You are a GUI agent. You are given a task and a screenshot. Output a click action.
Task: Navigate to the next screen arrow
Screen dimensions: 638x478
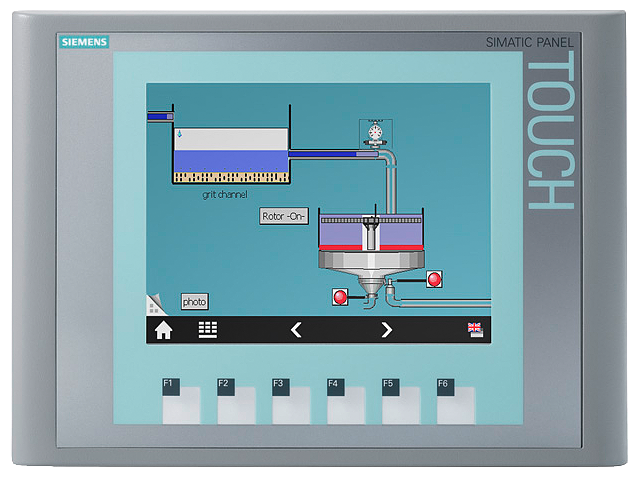(x=387, y=330)
